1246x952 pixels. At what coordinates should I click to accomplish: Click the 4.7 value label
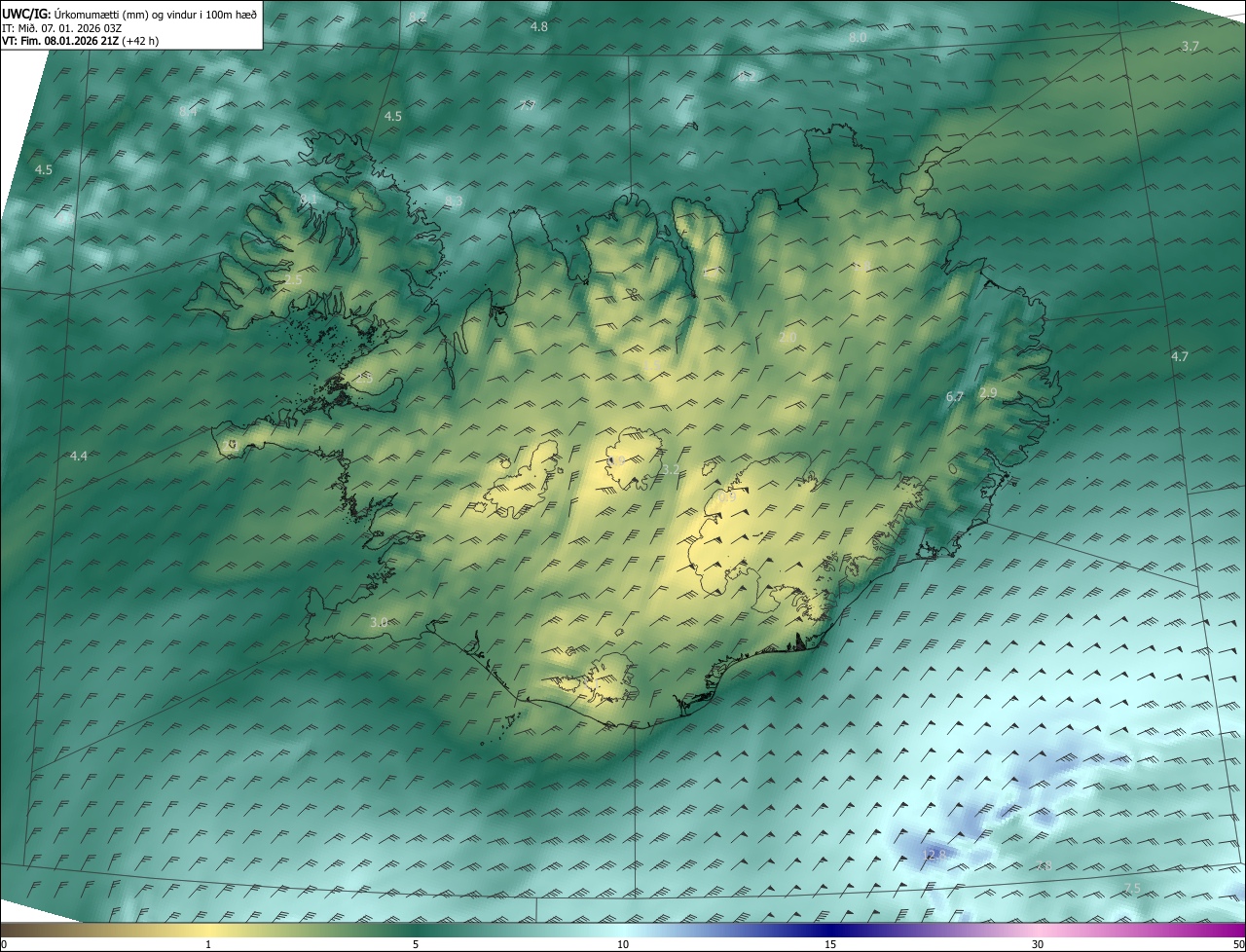coord(1180,357)
